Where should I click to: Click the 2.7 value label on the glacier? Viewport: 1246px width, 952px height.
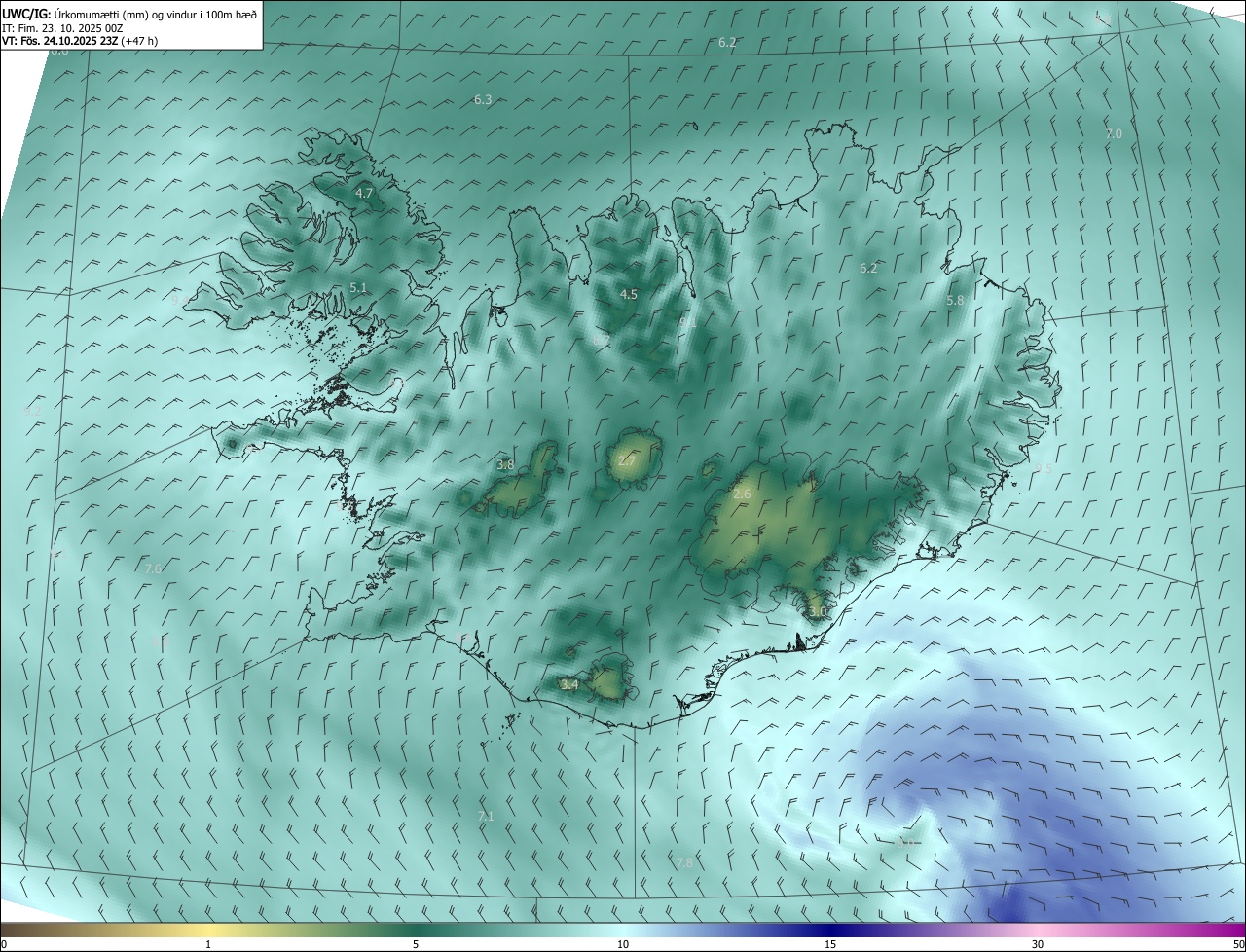click(x=626, y=460)
